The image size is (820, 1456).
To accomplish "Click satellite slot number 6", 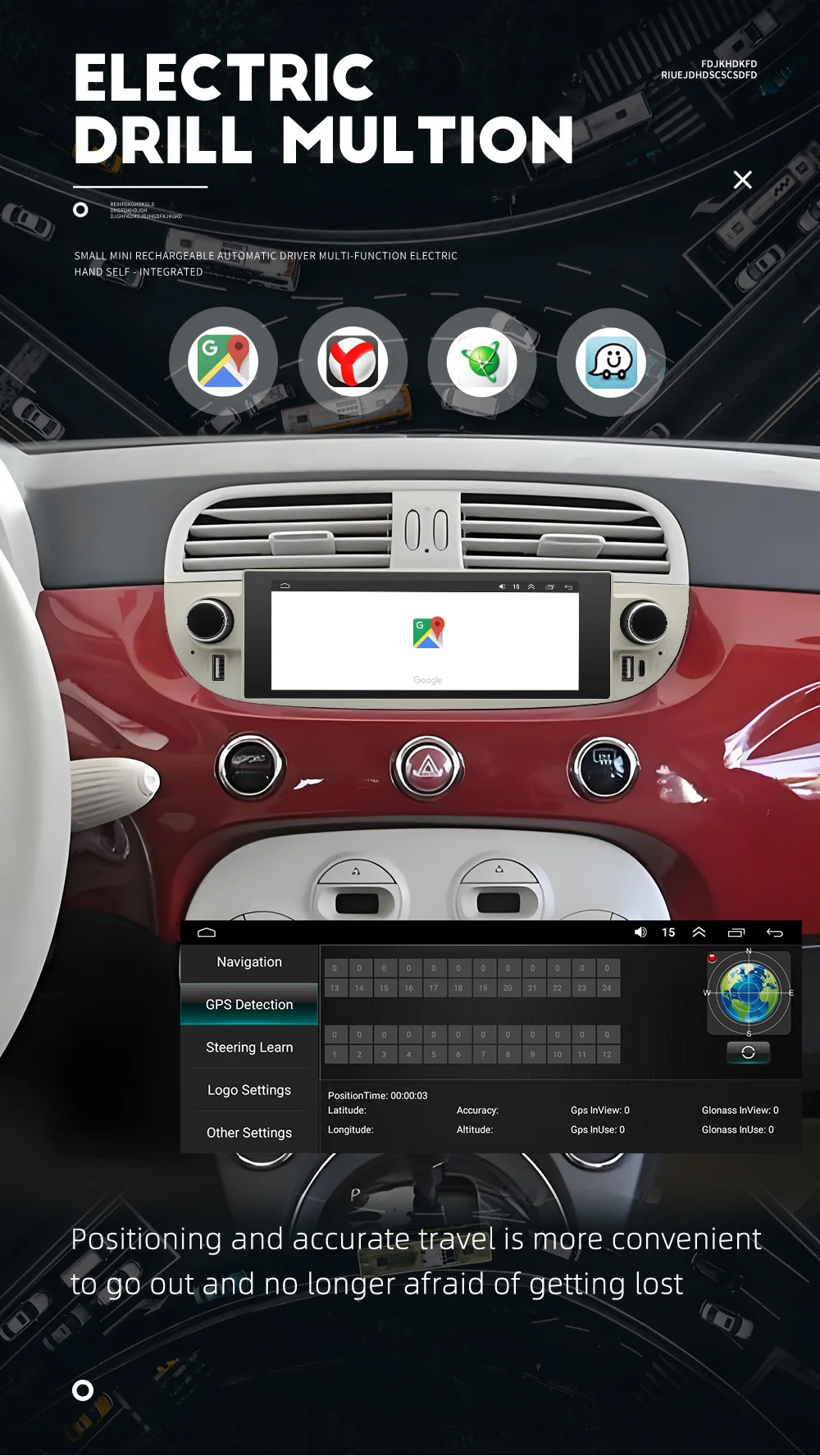I will point(458,1055).
